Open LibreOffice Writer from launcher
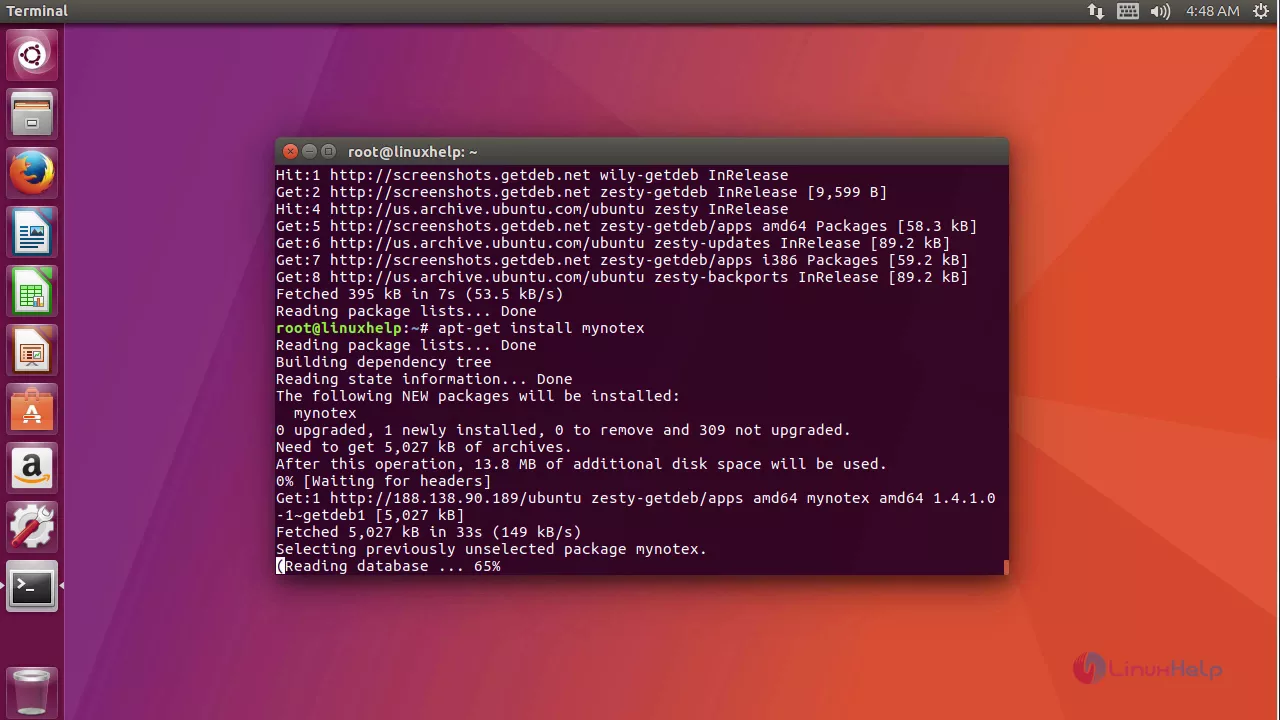This screenshot has height=720, width=1280. [32, 232]
